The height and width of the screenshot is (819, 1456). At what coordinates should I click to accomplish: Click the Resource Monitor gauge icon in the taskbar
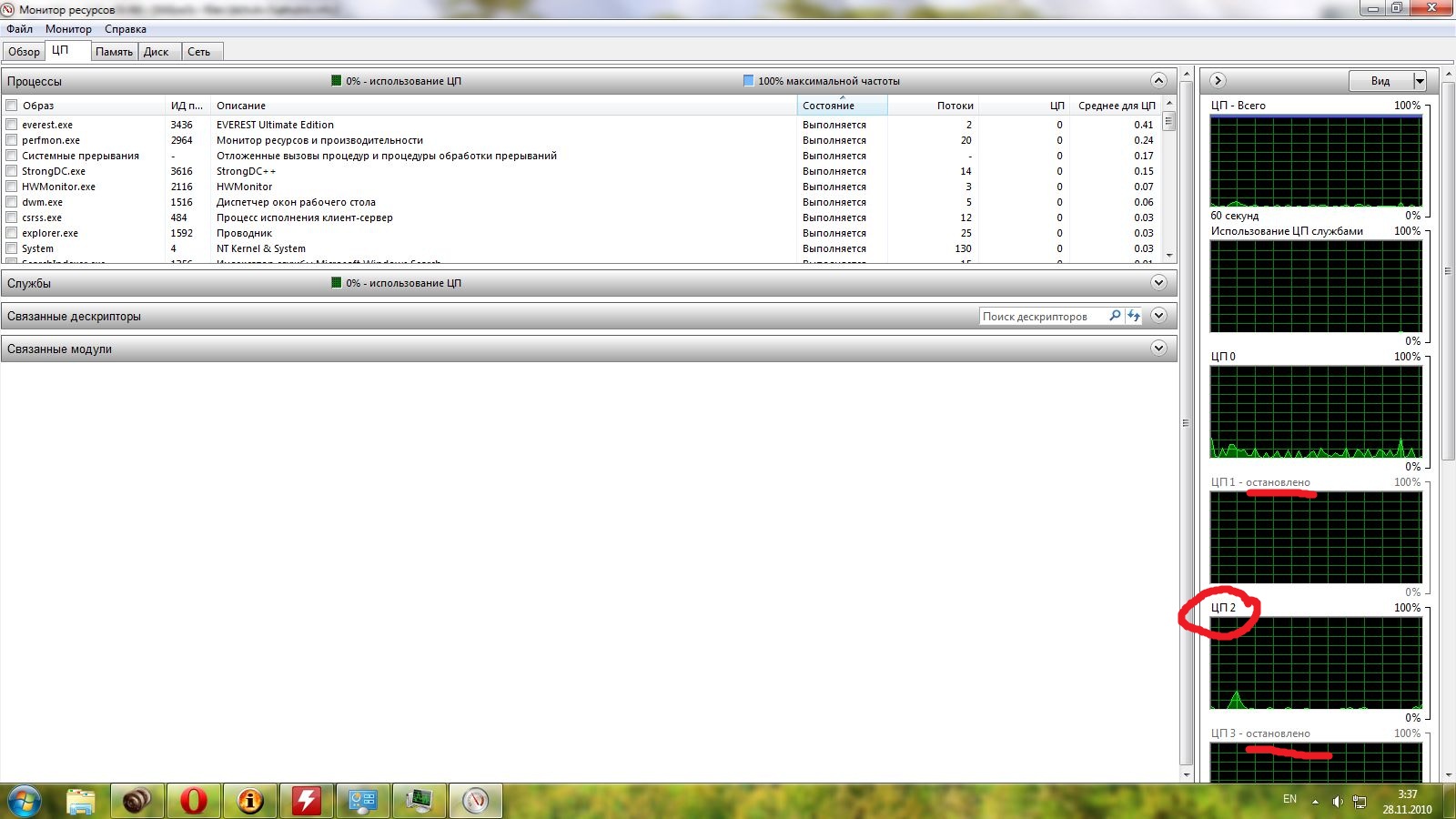click(x=475, y=801)
